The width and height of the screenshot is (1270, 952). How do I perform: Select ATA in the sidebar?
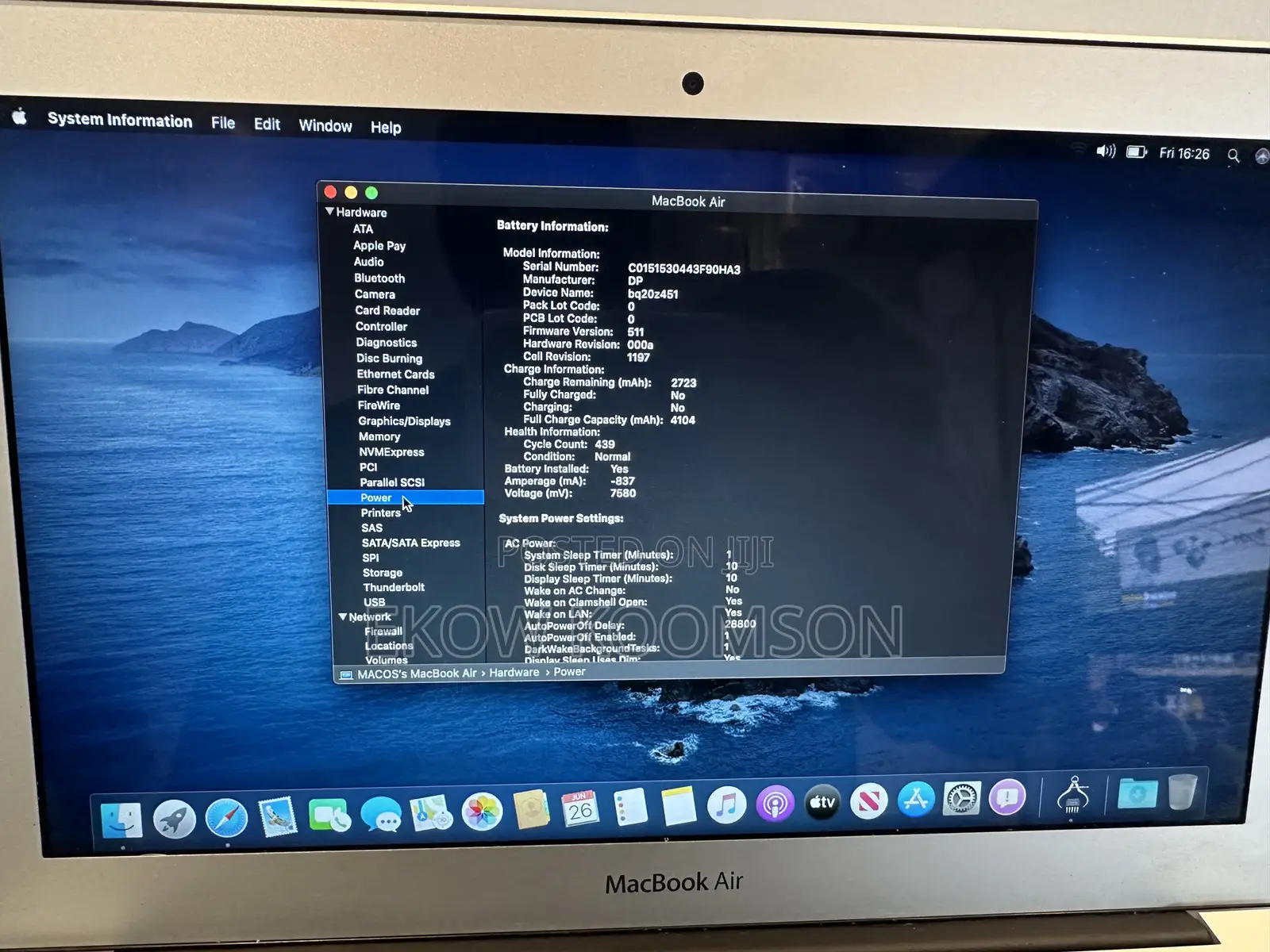[x=363, y=228]
